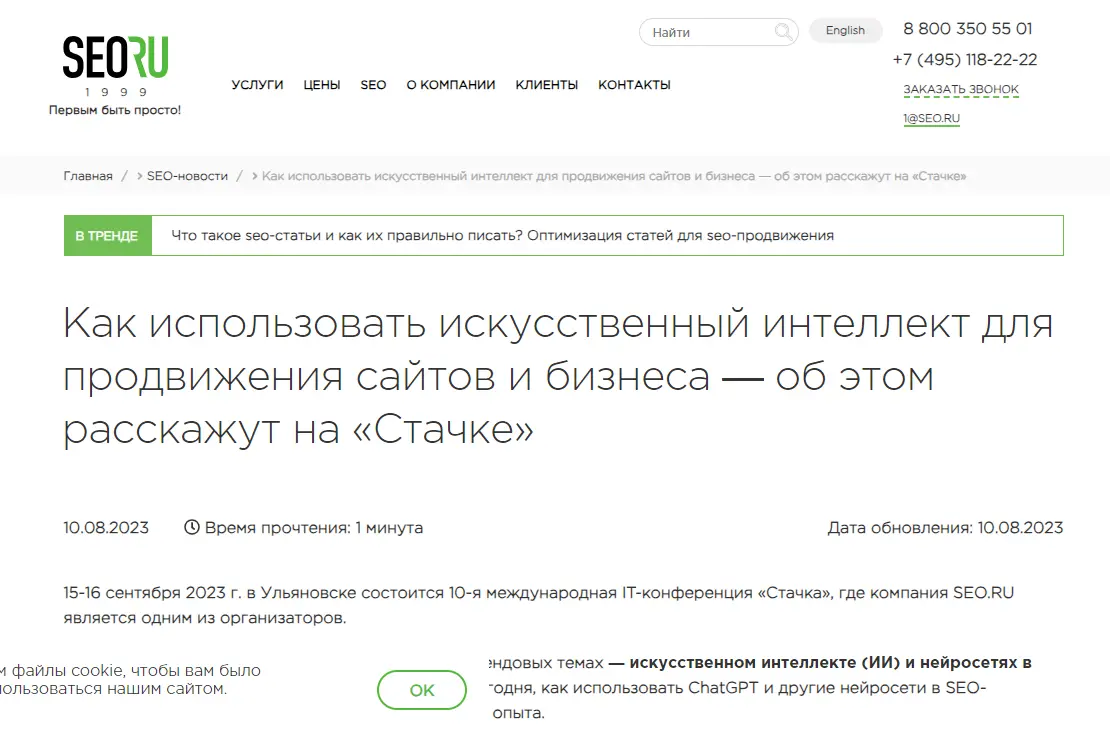This screenshot has width=1110, height=745.
Task: Click the search magnifier icon
Action: 783,32
